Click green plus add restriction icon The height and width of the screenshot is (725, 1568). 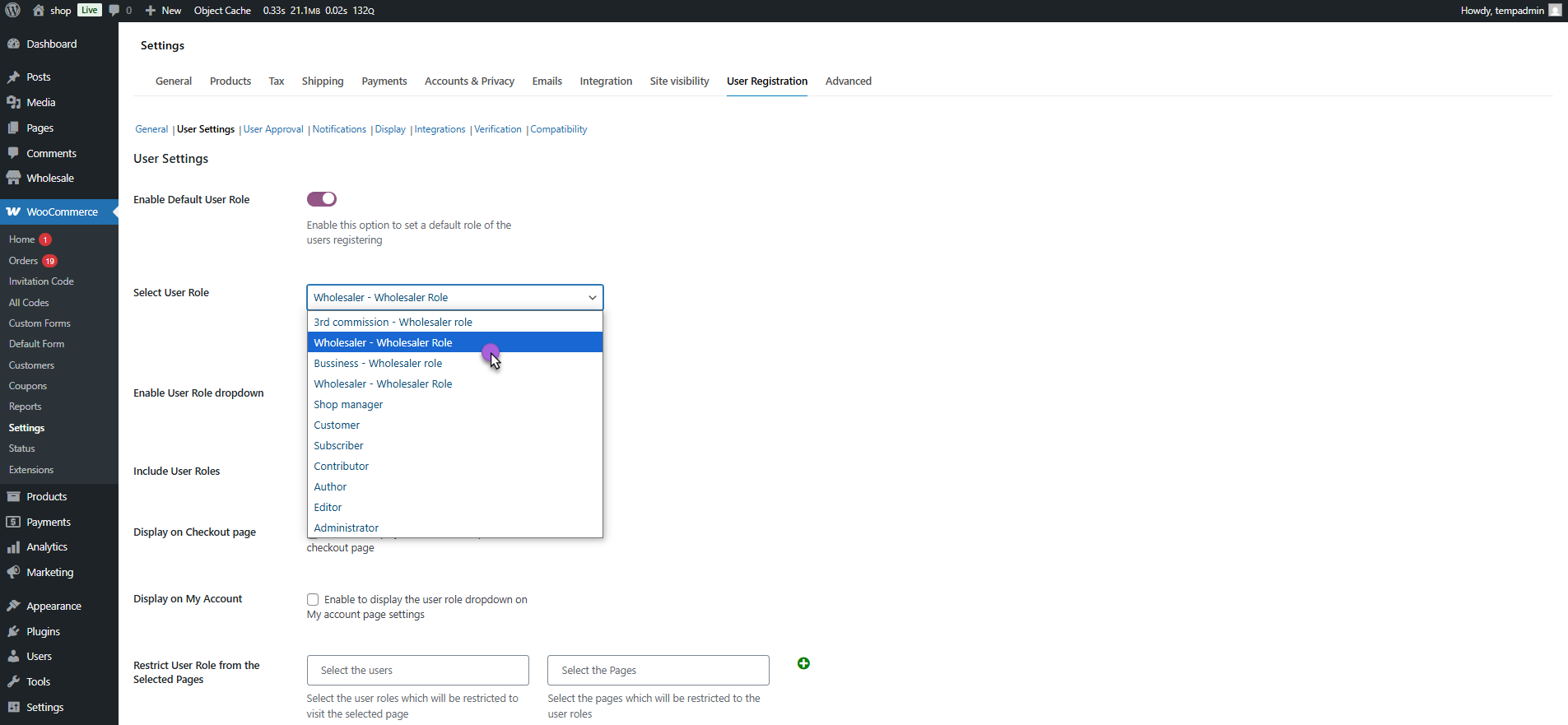pos(803,663)
